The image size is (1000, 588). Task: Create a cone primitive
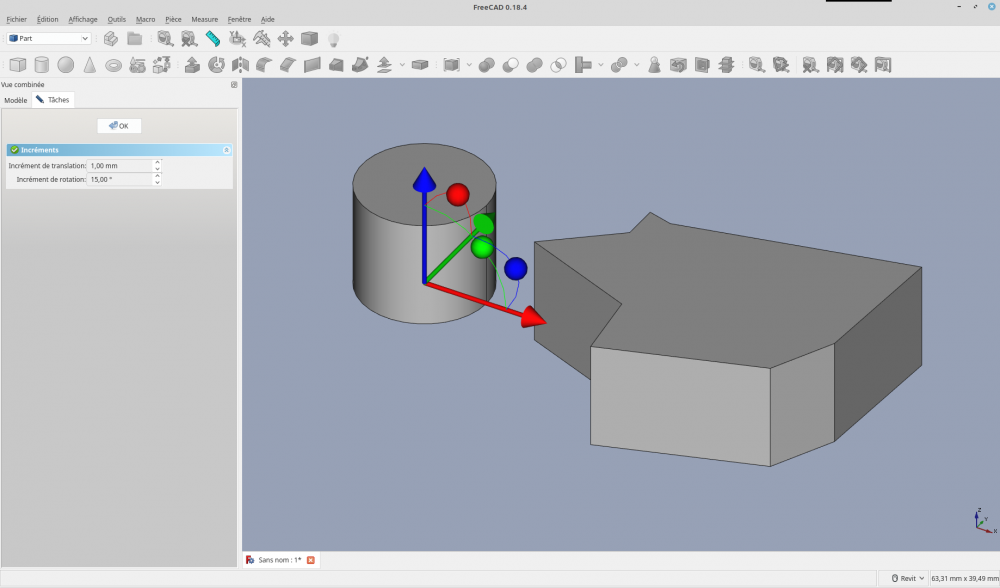89,64
